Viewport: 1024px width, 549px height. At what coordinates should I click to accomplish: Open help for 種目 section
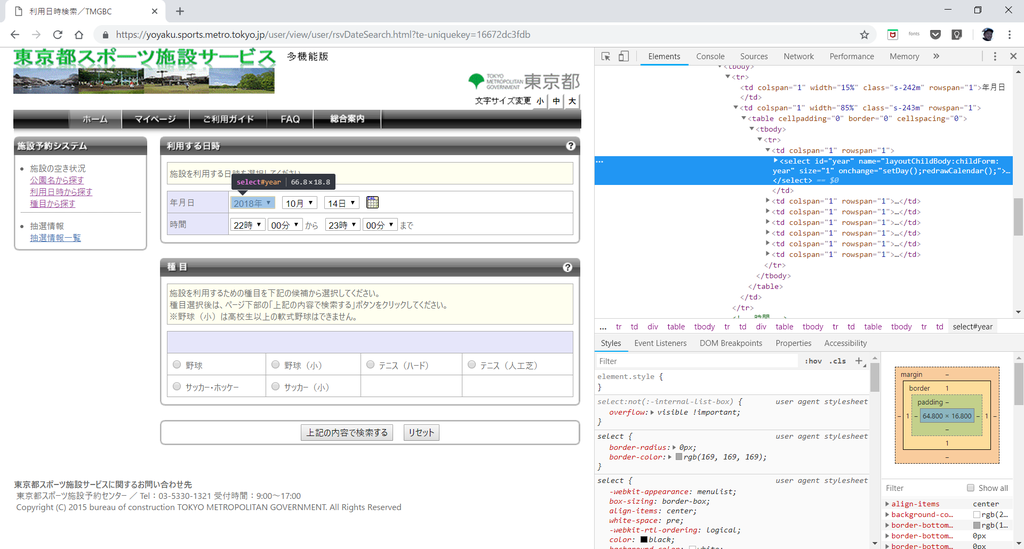pyautogui.click(x=568, y=267)
